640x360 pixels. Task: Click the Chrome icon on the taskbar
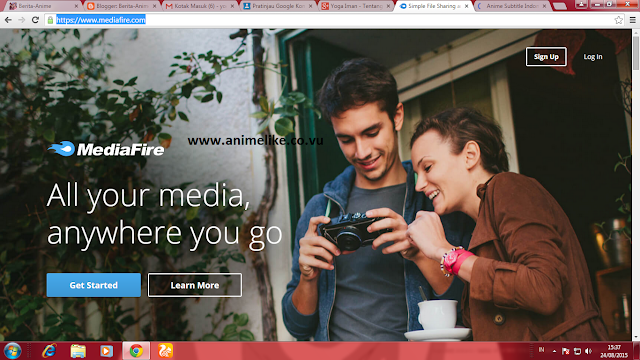[136, 351]
